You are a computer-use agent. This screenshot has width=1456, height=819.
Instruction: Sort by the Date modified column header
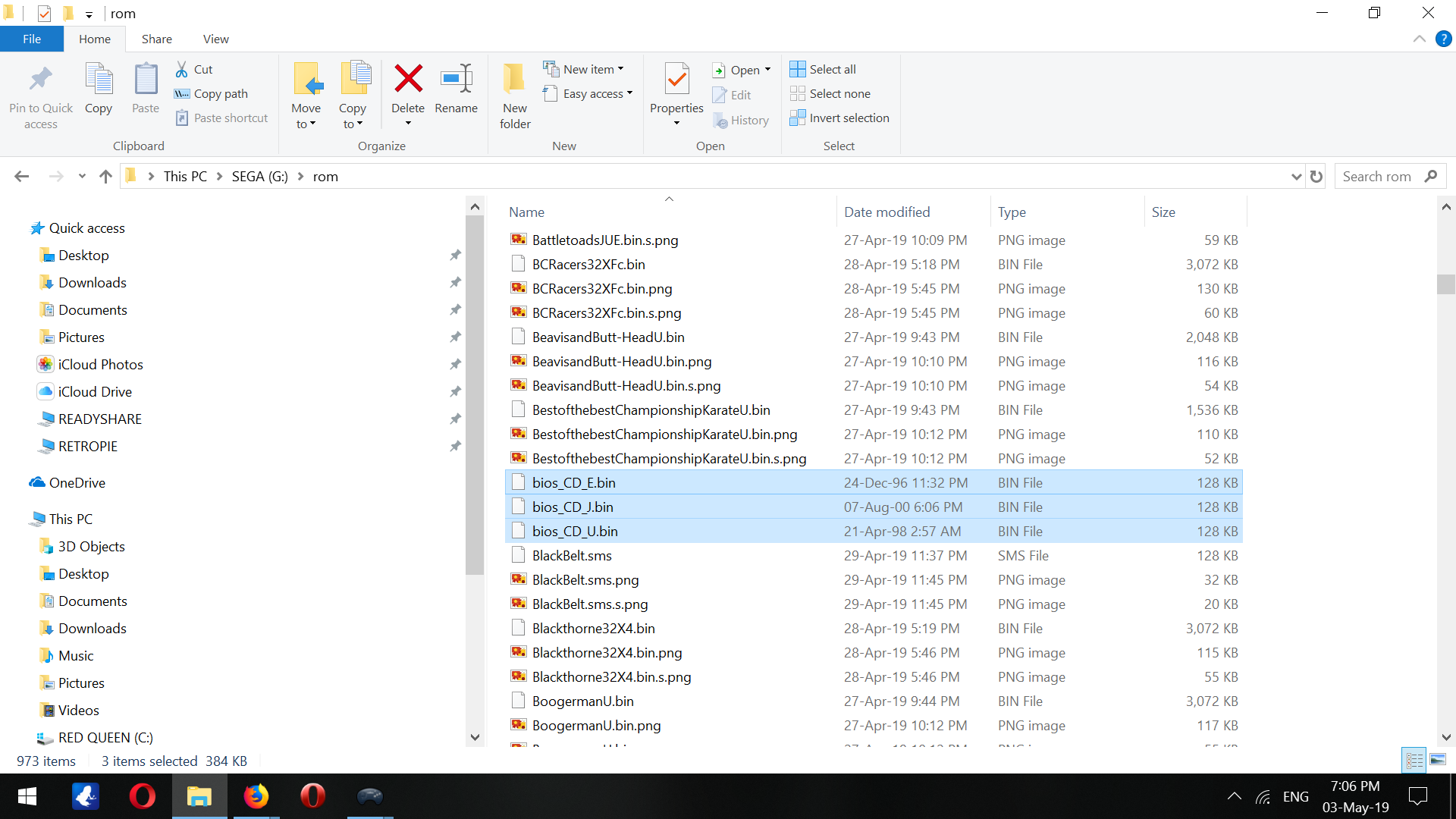(x=913, y=212)
